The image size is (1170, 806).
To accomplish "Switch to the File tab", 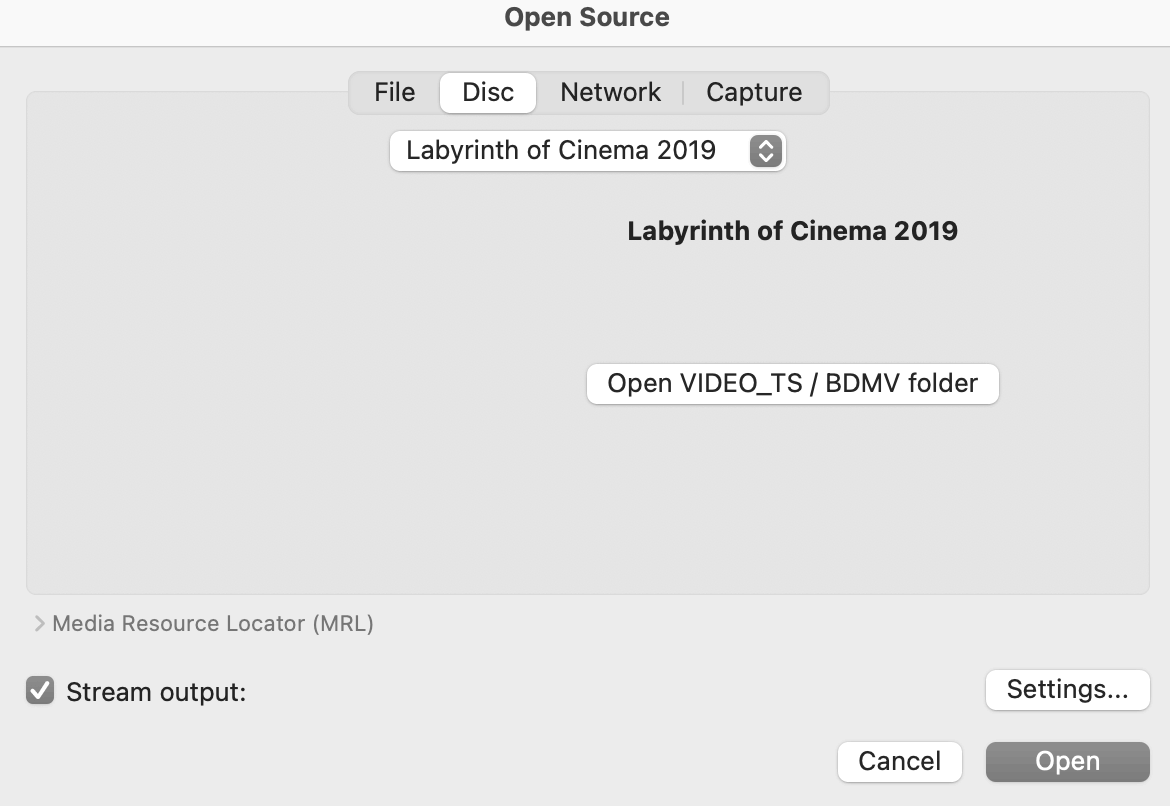I will pos(394,93).
